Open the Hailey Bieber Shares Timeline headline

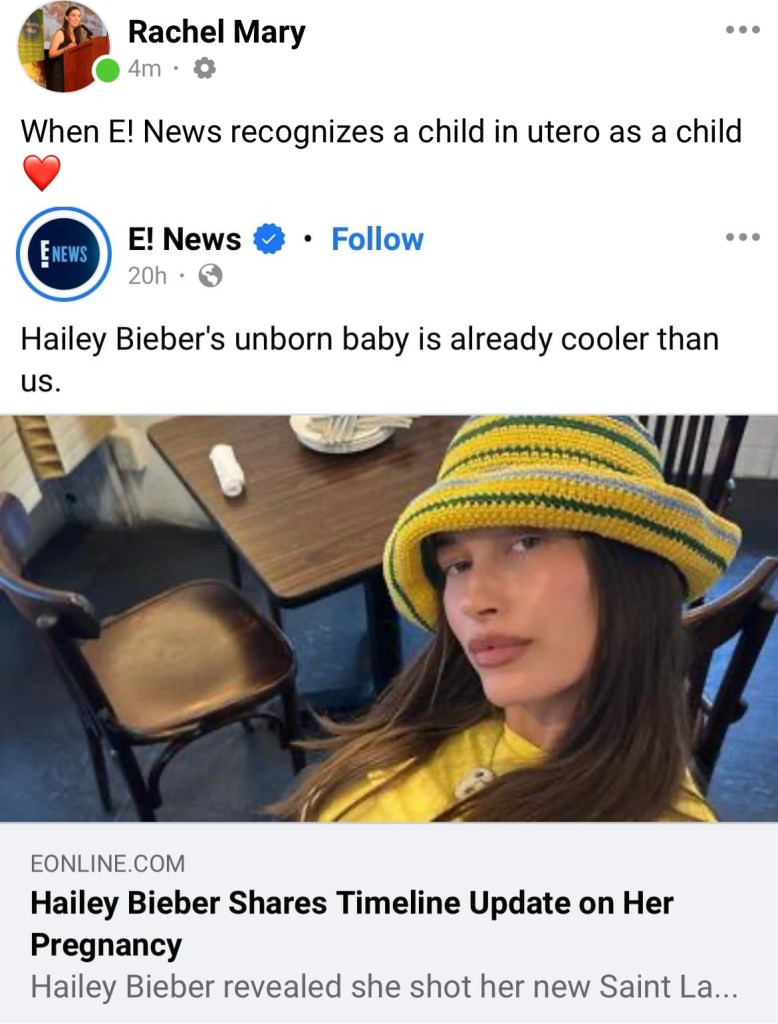point(351,924)
